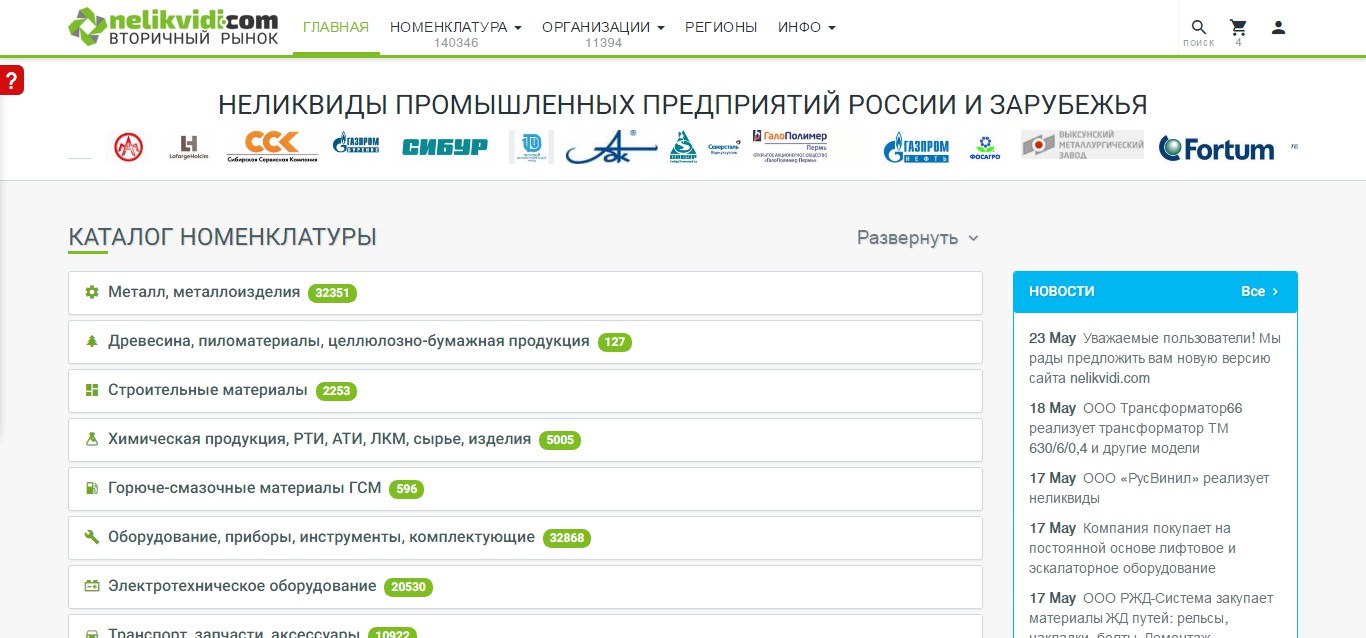
Task: Open the search magnifier icon
Action: [x=1198, y=27]
